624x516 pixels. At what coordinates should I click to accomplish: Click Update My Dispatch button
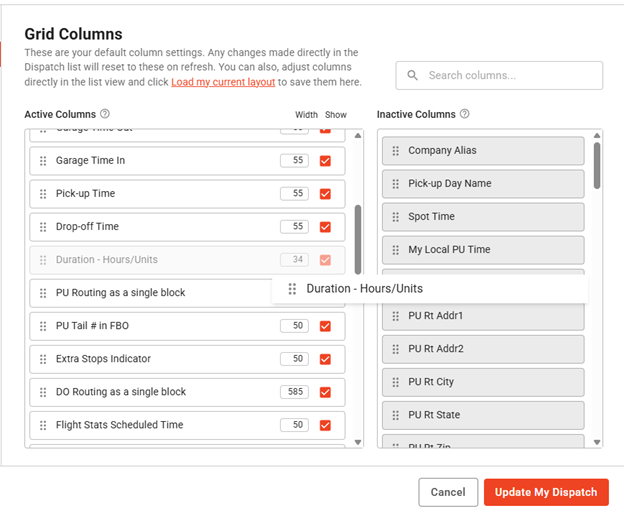[x=546, y=492]
